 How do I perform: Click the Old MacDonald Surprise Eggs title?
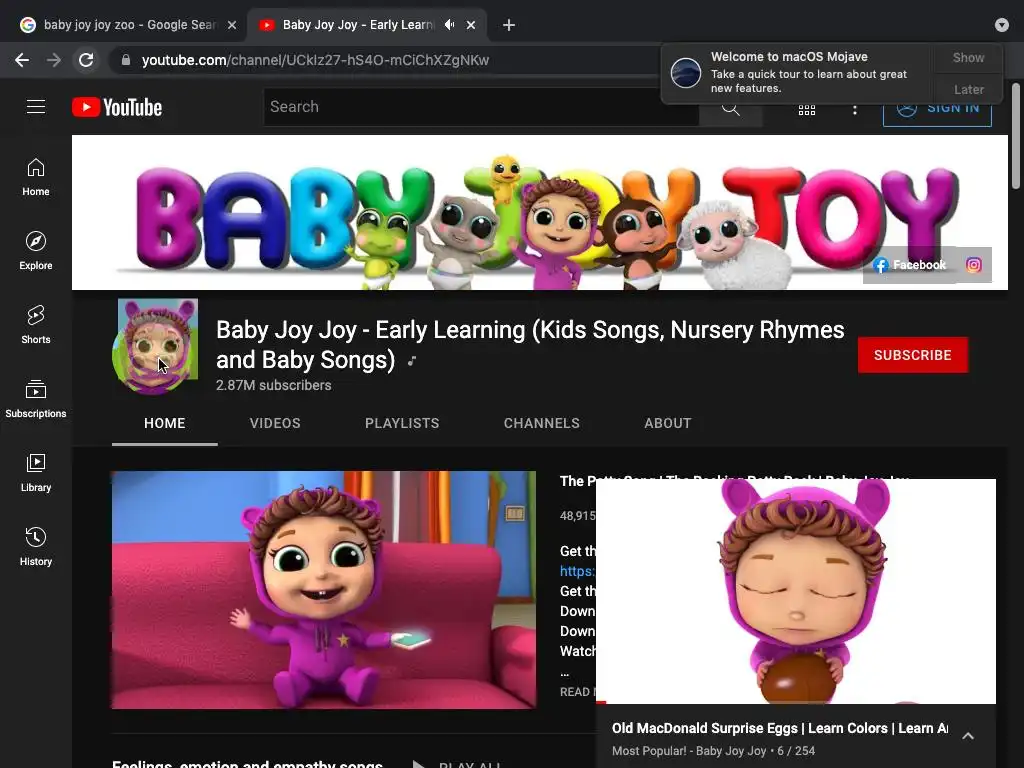pos(780,728)
